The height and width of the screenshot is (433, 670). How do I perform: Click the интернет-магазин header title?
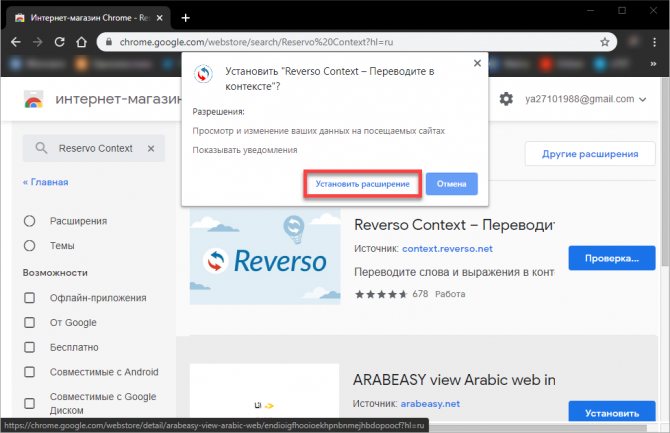pyautogui.click(x=118, y=99)
